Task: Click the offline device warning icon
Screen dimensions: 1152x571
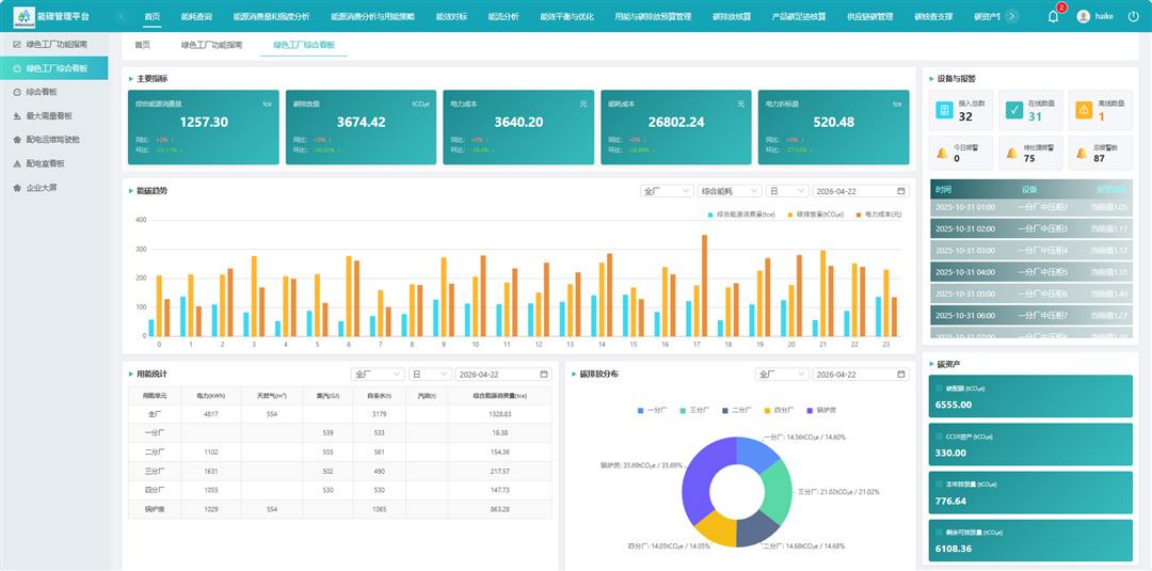Action: pos(1084,110)
